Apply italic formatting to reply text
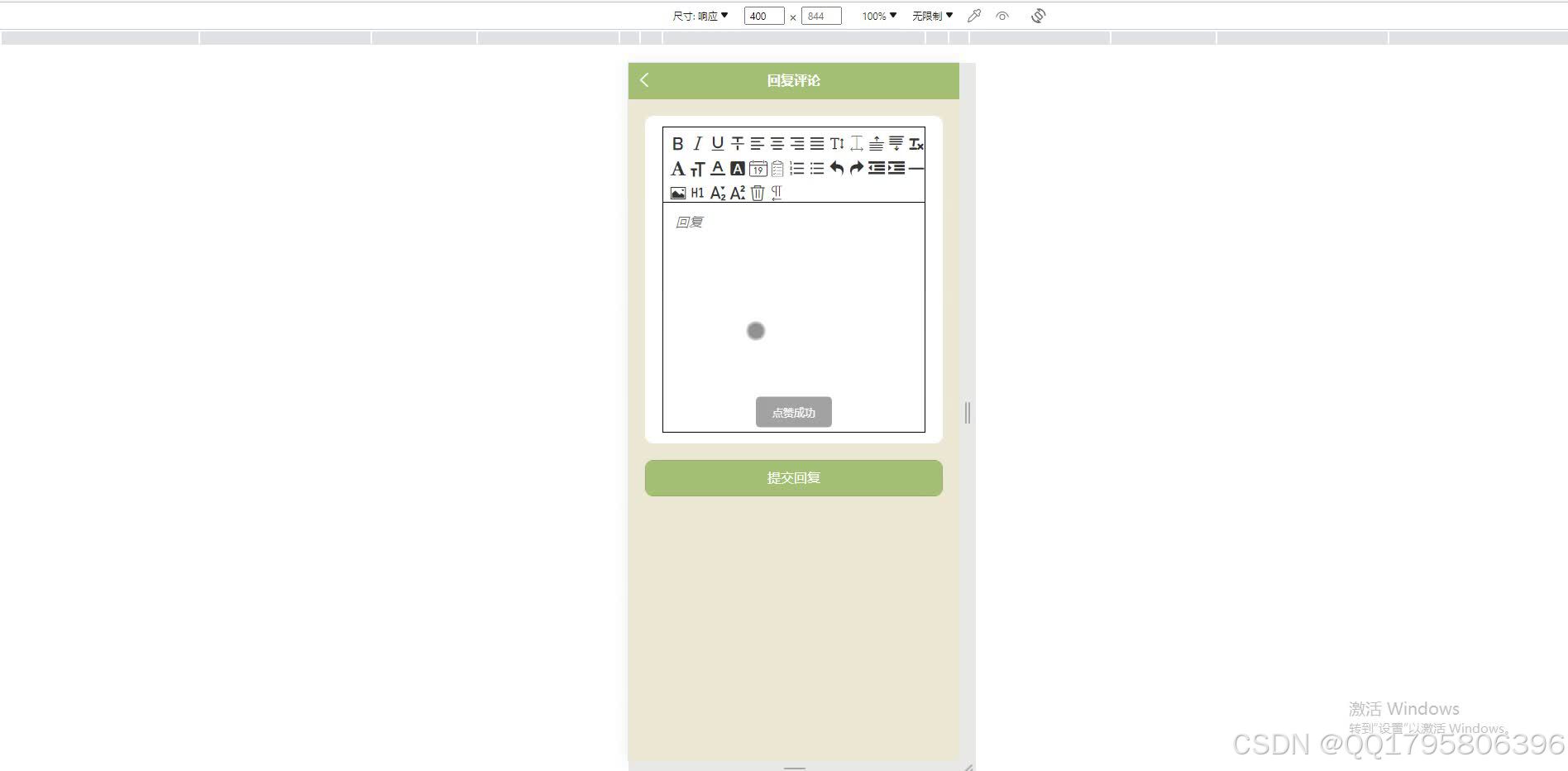1568x771 pixels. [697, 143]
